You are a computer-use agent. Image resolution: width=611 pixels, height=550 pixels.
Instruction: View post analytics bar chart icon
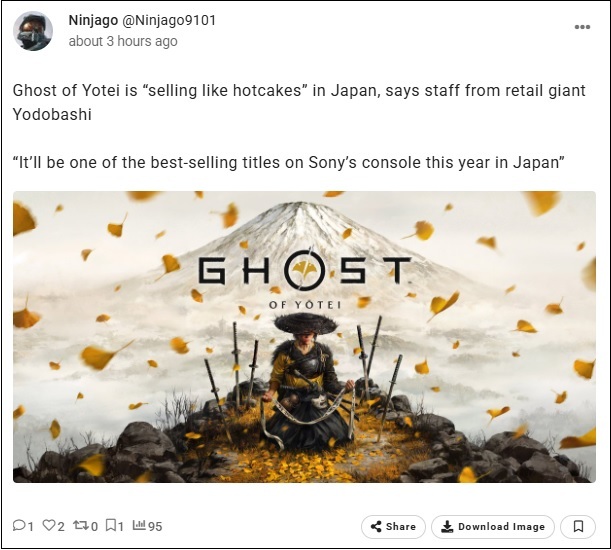139,525
